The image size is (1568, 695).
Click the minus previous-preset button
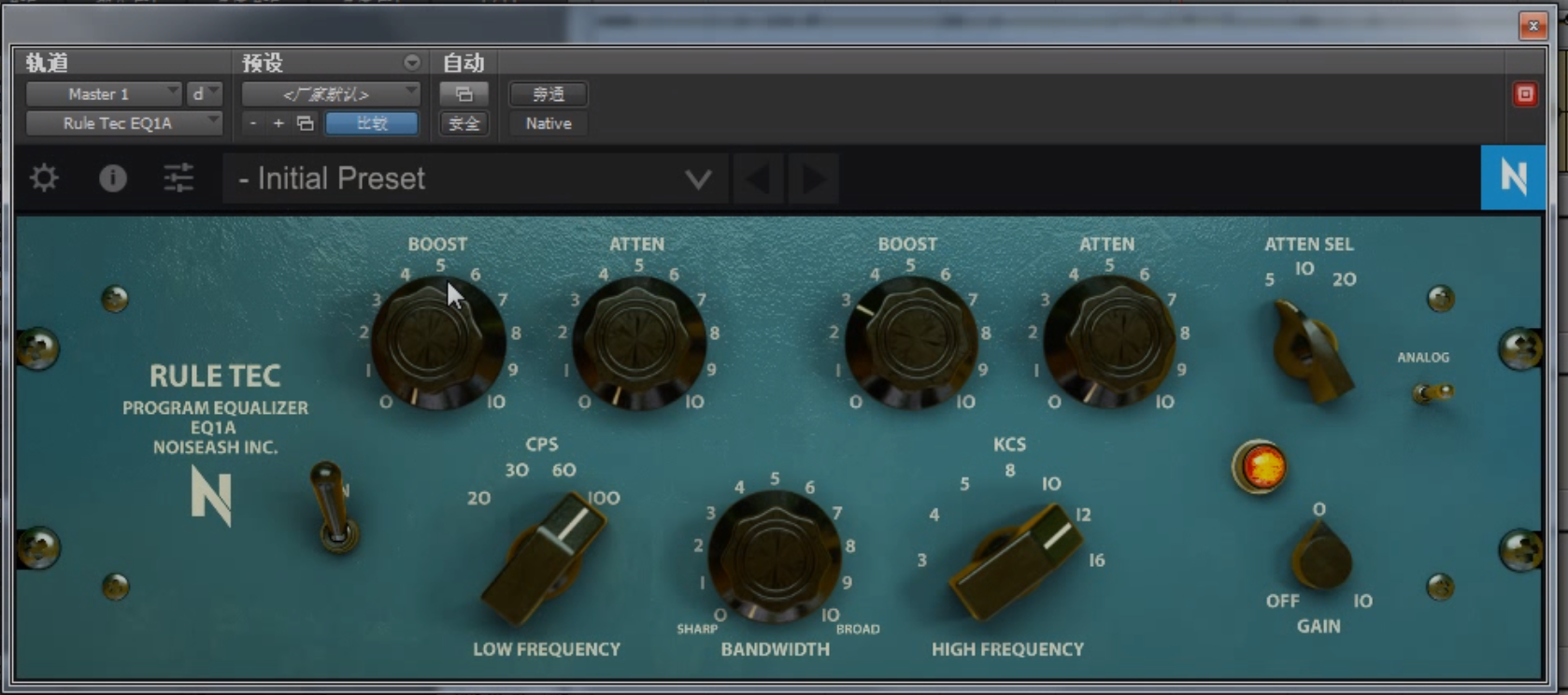click(253, 123)
